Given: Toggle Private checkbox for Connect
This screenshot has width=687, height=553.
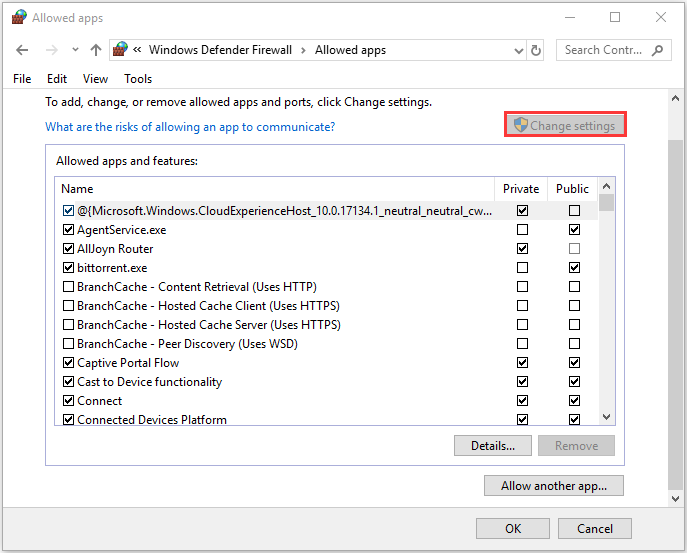Looking at the screenshot, I should [522, 401].
